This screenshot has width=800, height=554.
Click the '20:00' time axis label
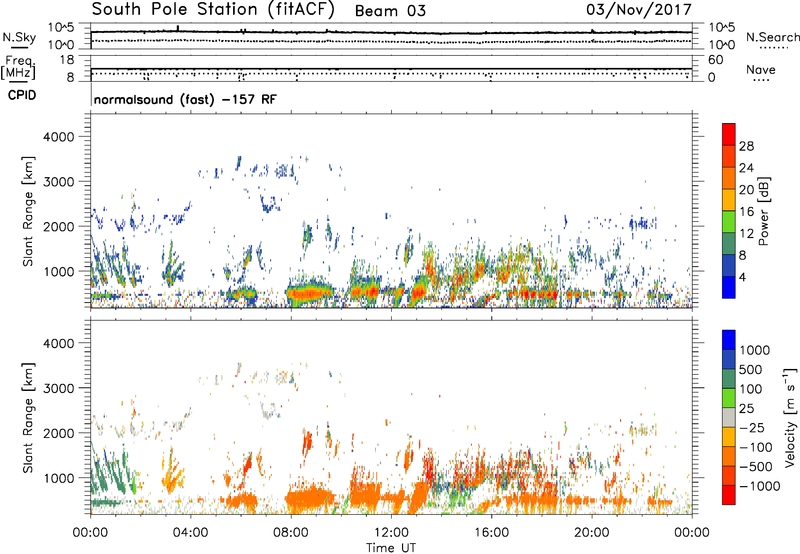pos(592,533)
